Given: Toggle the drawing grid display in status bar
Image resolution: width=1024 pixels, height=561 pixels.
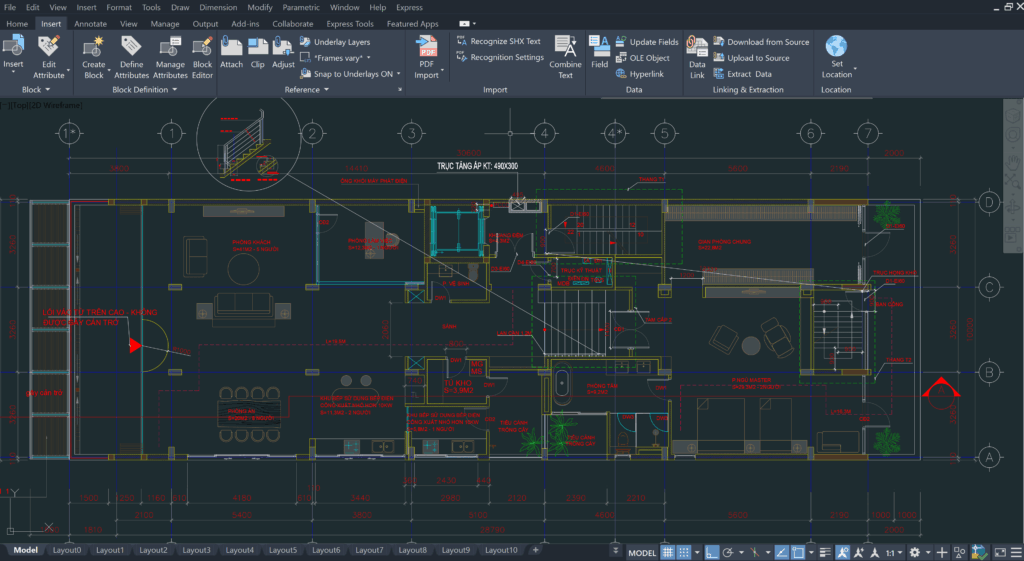Looking at the screenshot, I should coord(668,552).
